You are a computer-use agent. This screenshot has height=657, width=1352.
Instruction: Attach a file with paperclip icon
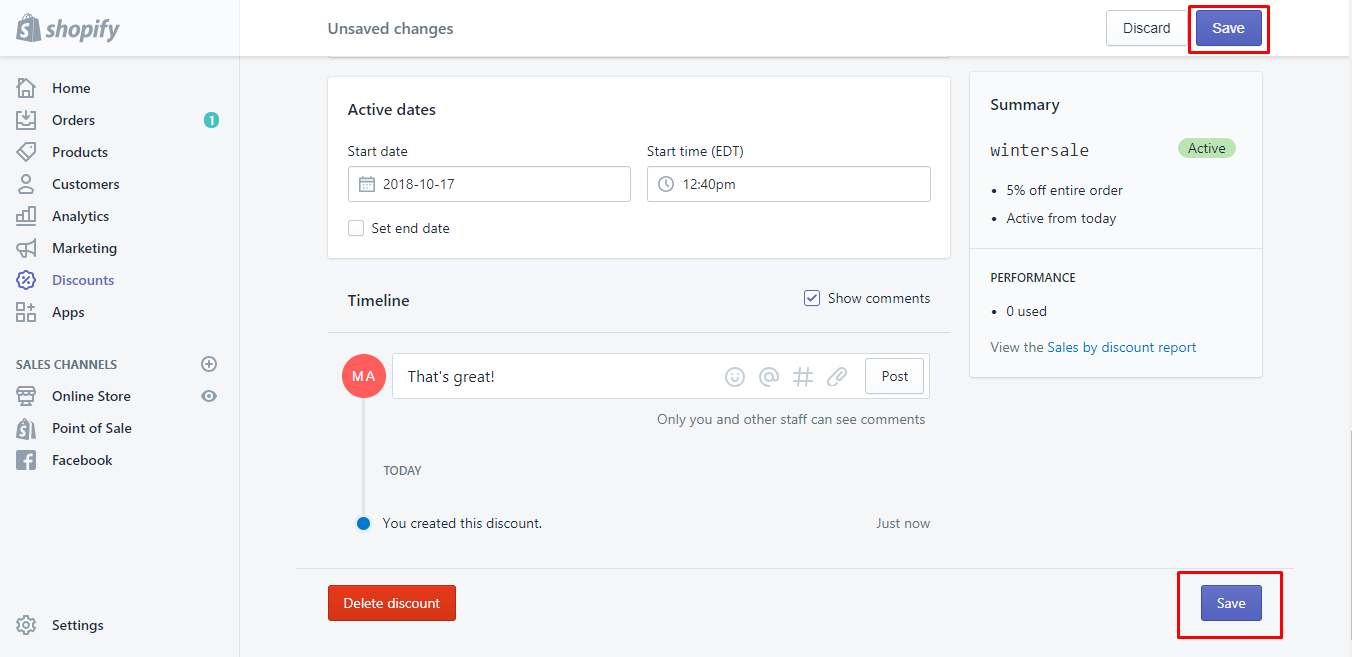(837, 377)
